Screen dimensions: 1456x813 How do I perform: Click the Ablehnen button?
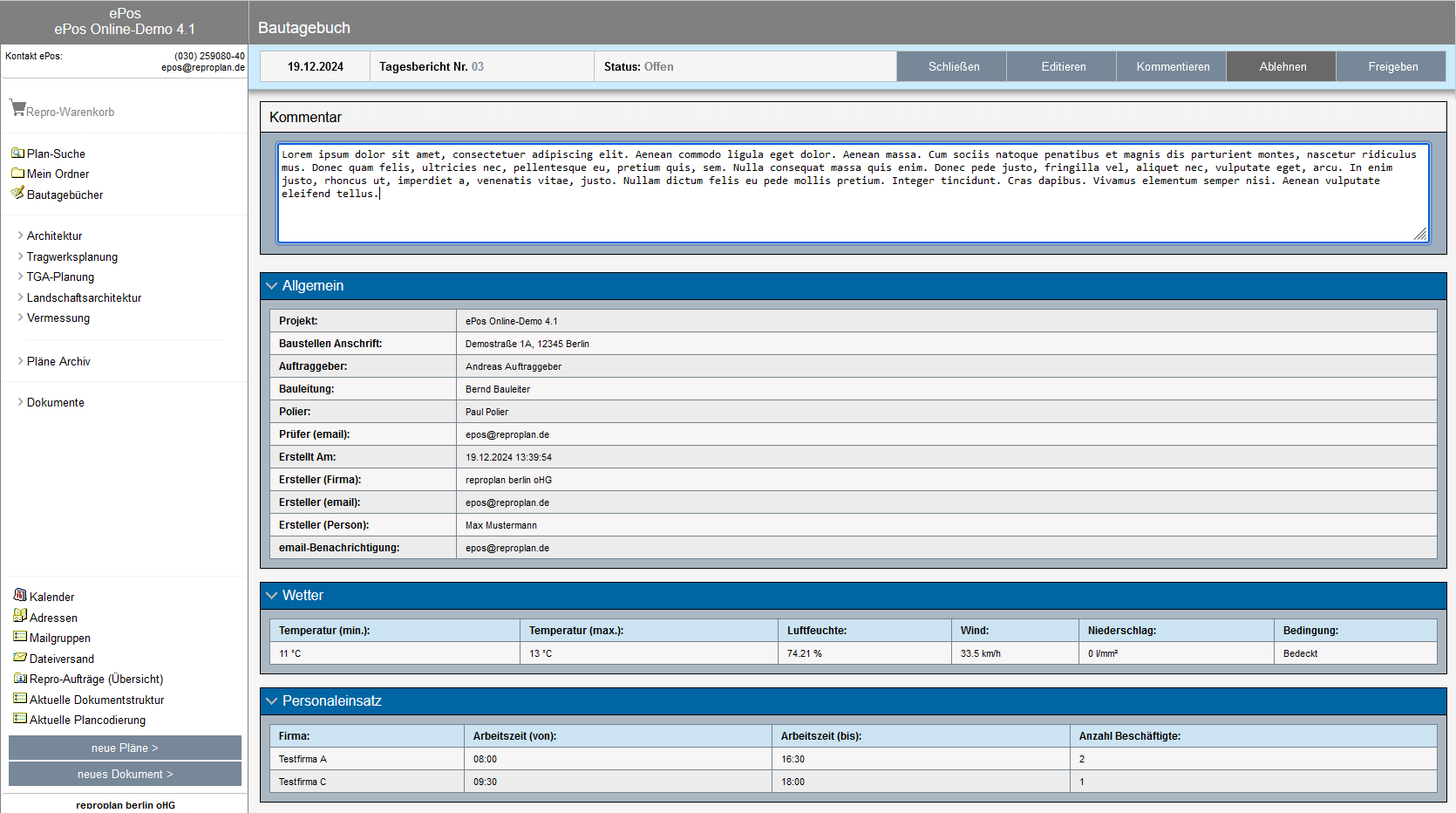pos(1282,66)
